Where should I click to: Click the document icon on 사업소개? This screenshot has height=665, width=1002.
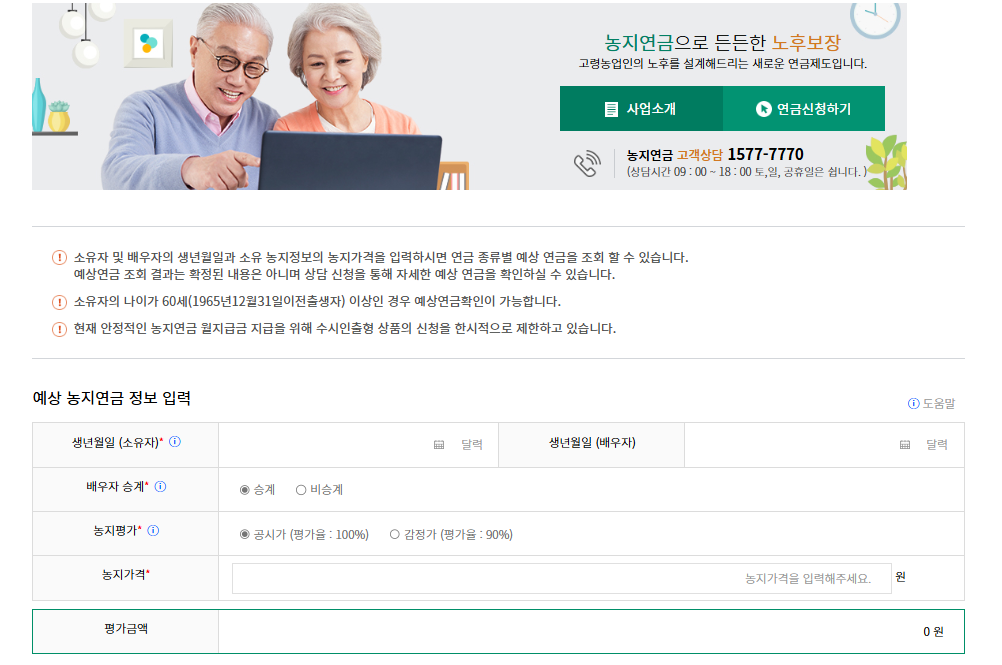click(611, 109)
